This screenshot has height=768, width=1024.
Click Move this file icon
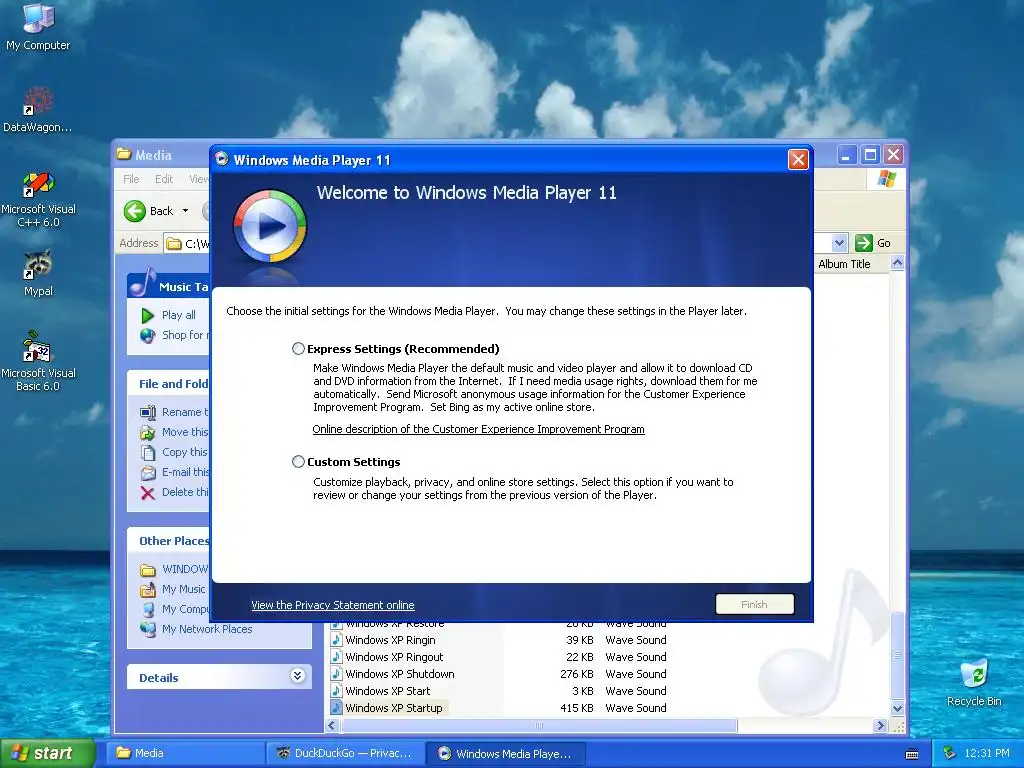coord(148,432)
